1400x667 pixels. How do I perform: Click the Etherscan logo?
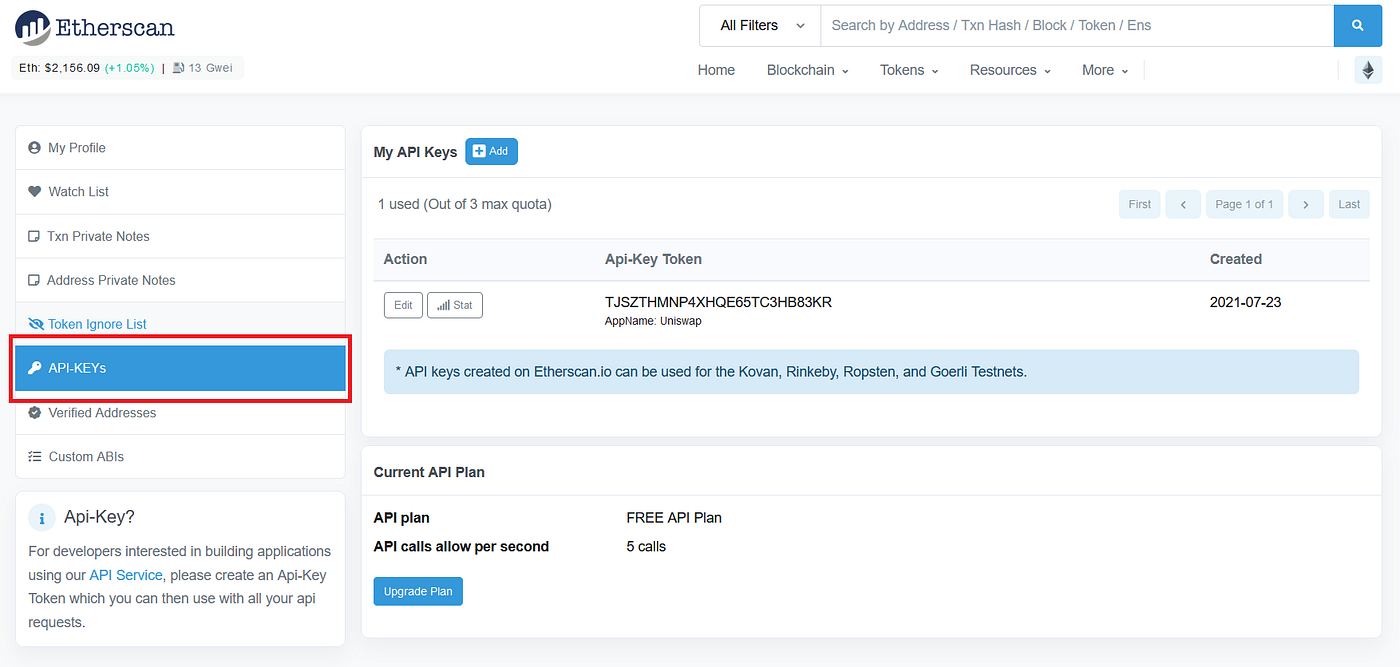pyautogui.click(x=93, y=27)
